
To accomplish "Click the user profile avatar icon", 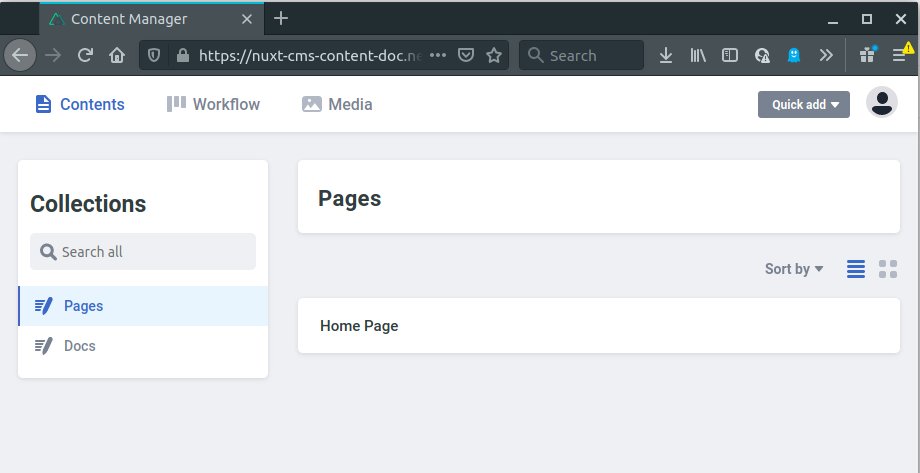I will tap(881, 103).
